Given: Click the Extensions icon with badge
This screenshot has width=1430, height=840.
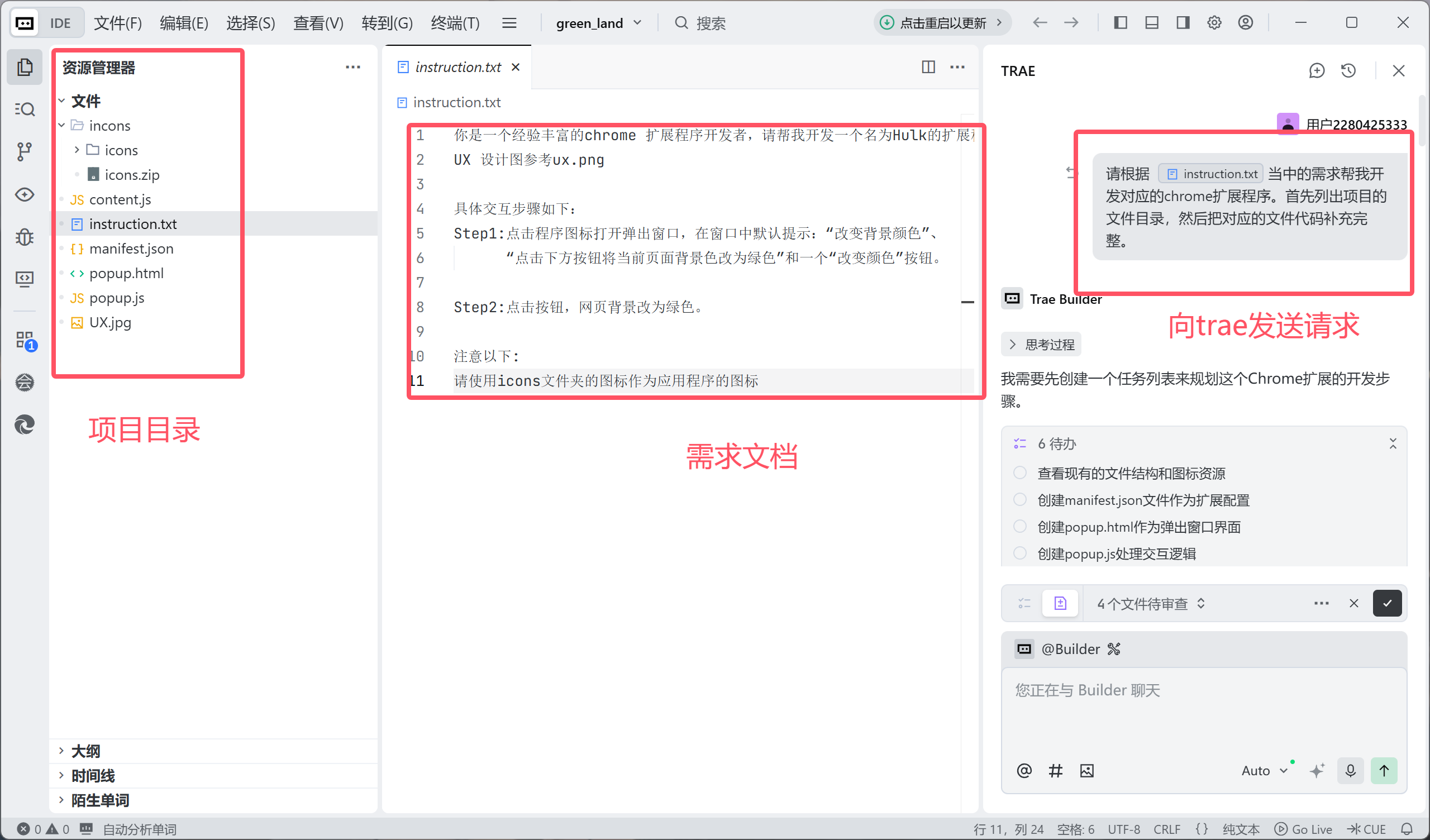Looking at the screenshot, I should pos(25,341).
